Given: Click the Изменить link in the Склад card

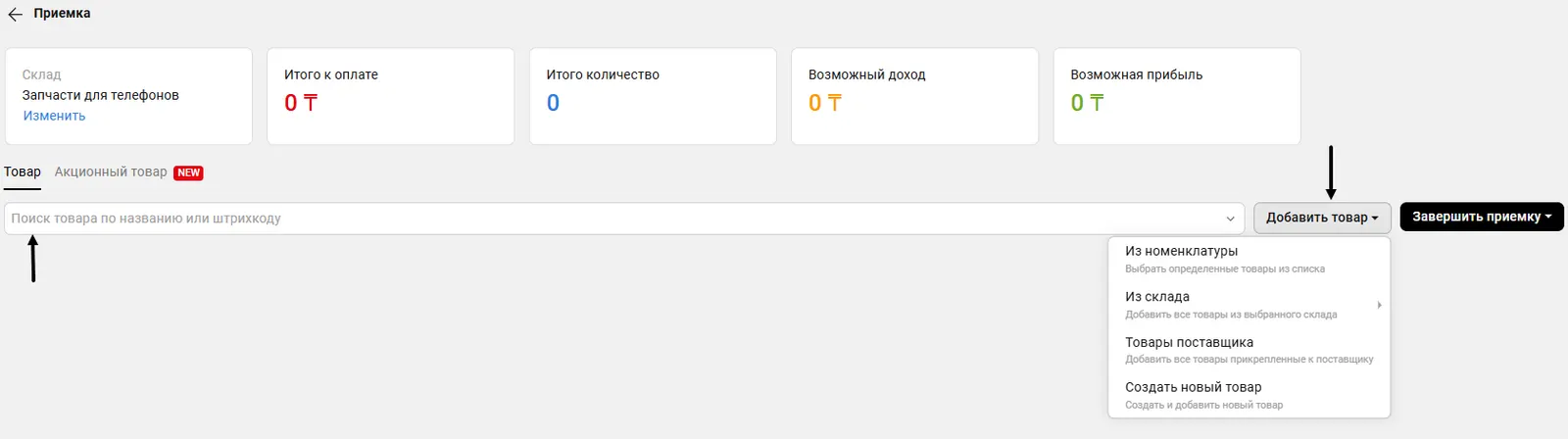Looking at the screenshot, I should (x=54, y=116).
